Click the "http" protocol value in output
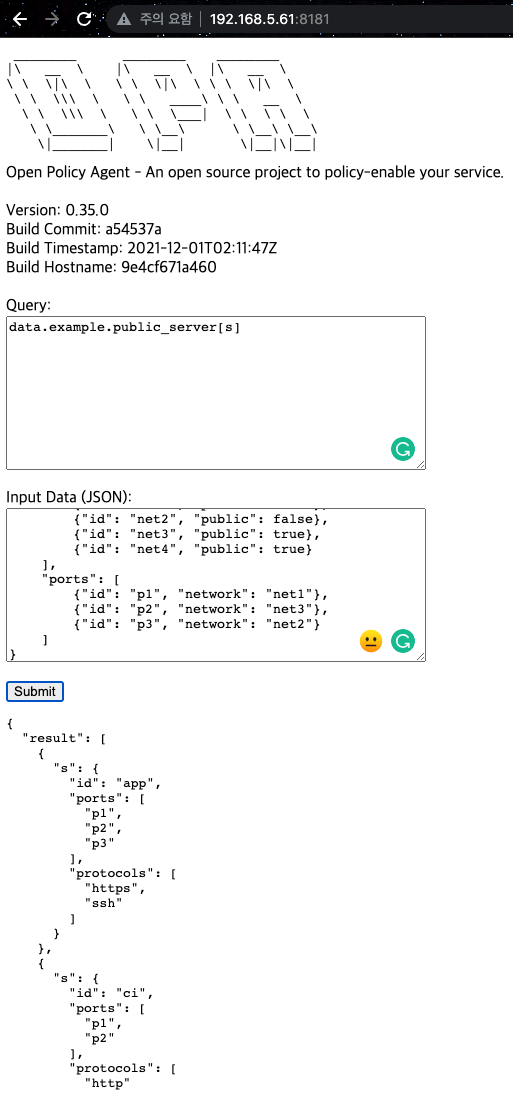This screenshot has width=513, height=1094. pos(107,1084)
